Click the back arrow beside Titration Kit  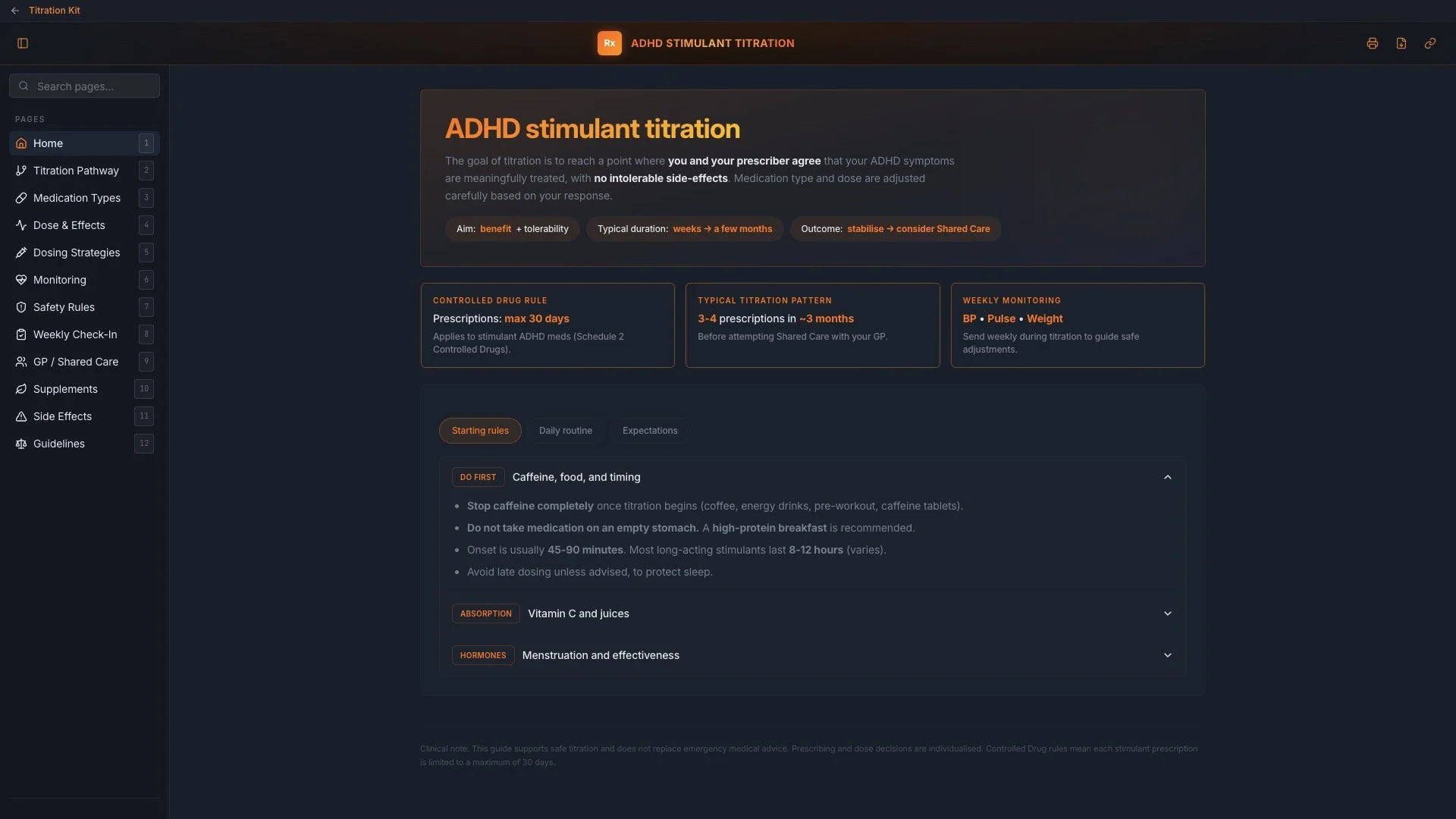[15, 11]
